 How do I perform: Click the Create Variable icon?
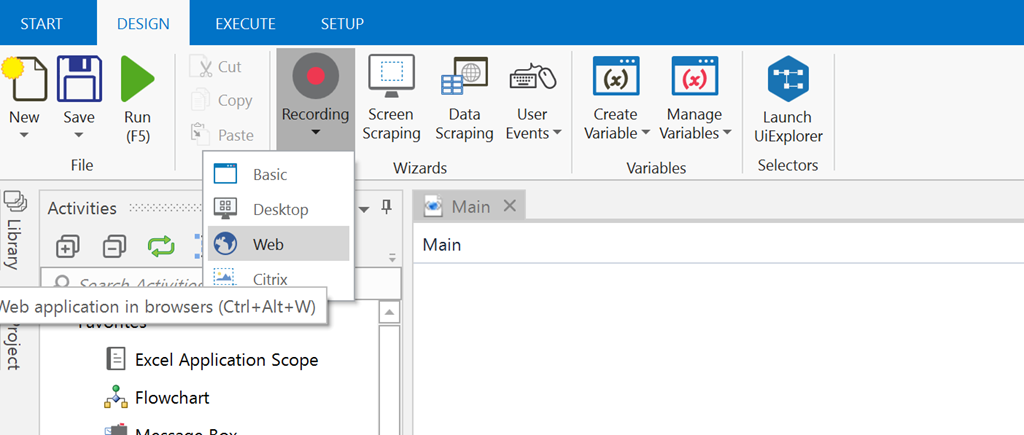[x=616, y=76]
